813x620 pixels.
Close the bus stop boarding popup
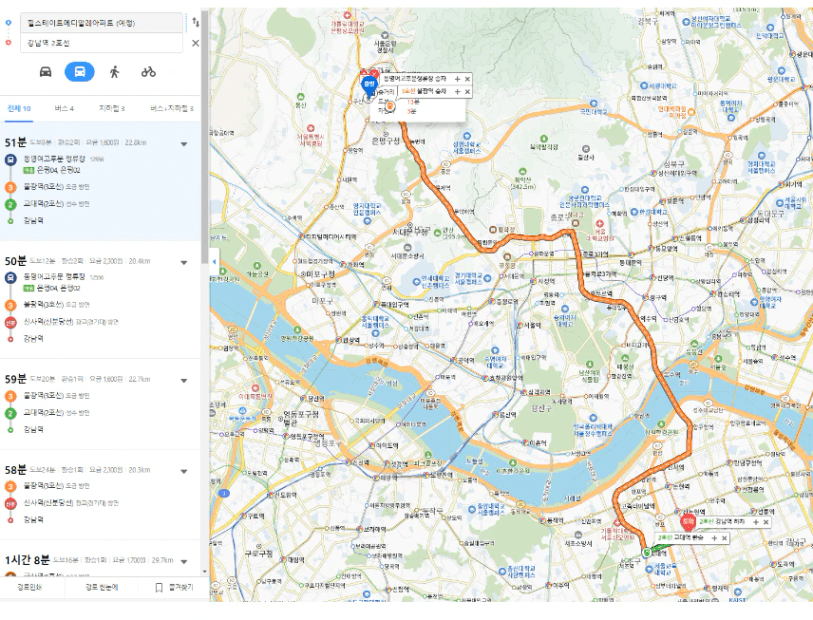467,79
